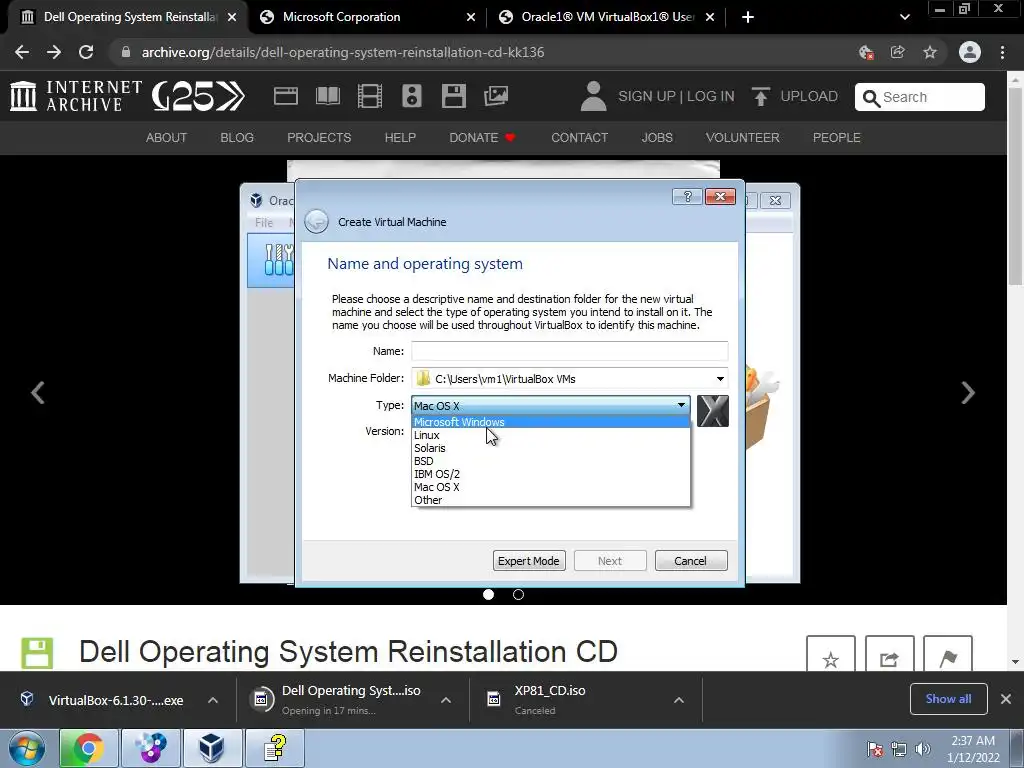Click the dialog back arrow icon
This screenshot has height=768, width=1024.
point(317,222)
